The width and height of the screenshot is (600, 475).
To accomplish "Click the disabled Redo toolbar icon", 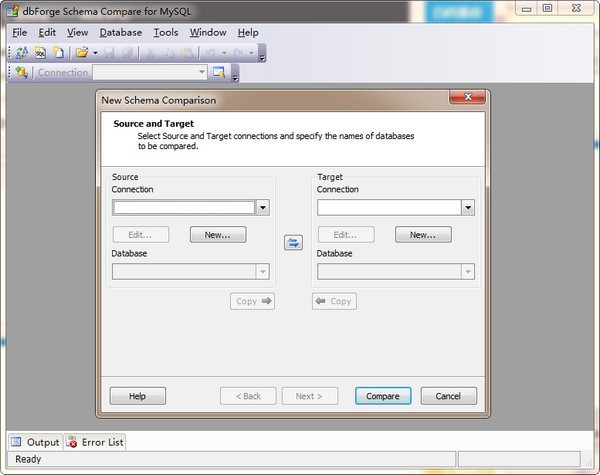I will [x=238, y=53].
